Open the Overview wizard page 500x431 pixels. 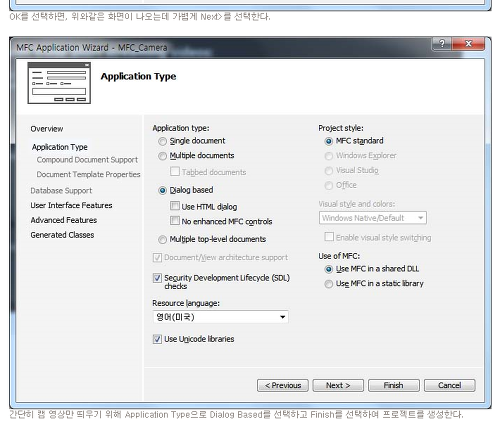[x=47, y=129]
